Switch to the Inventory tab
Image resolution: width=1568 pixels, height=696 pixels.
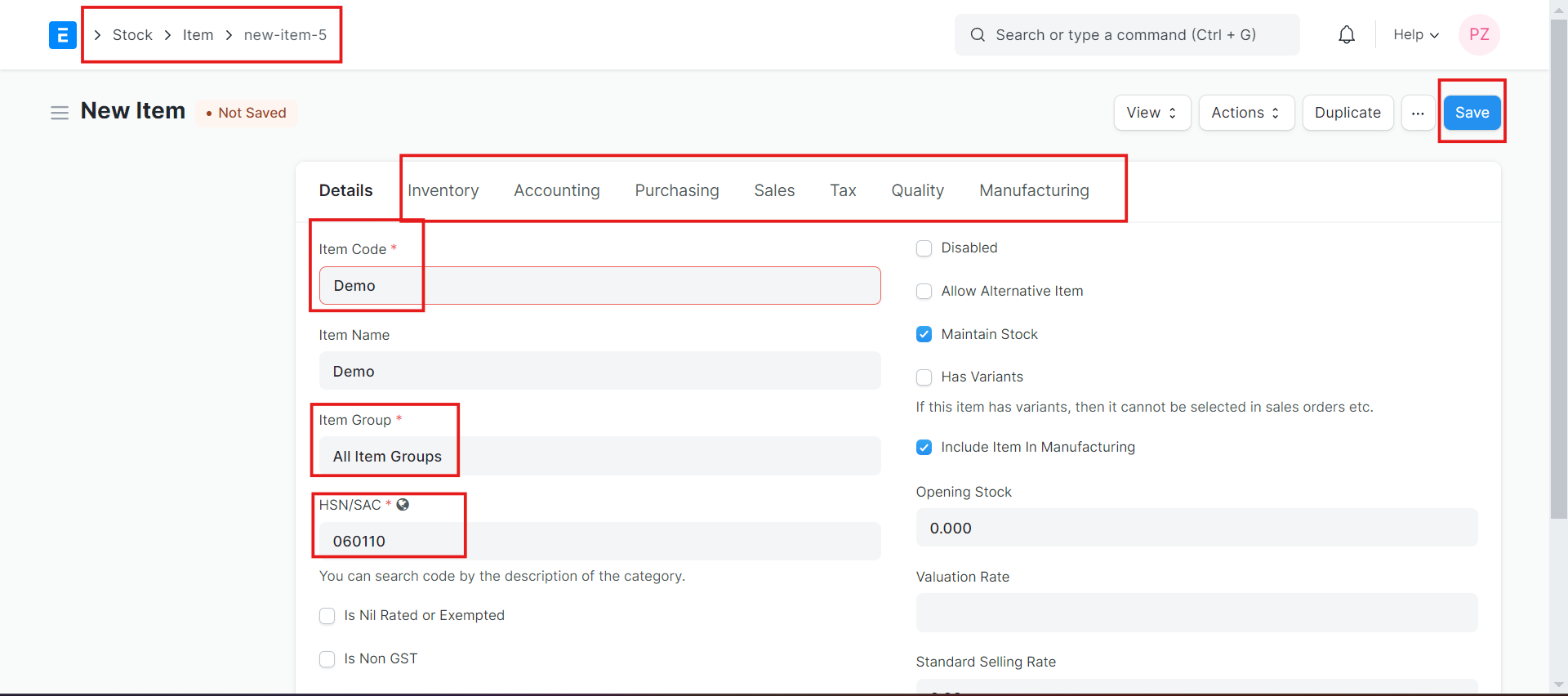point(443,190)
